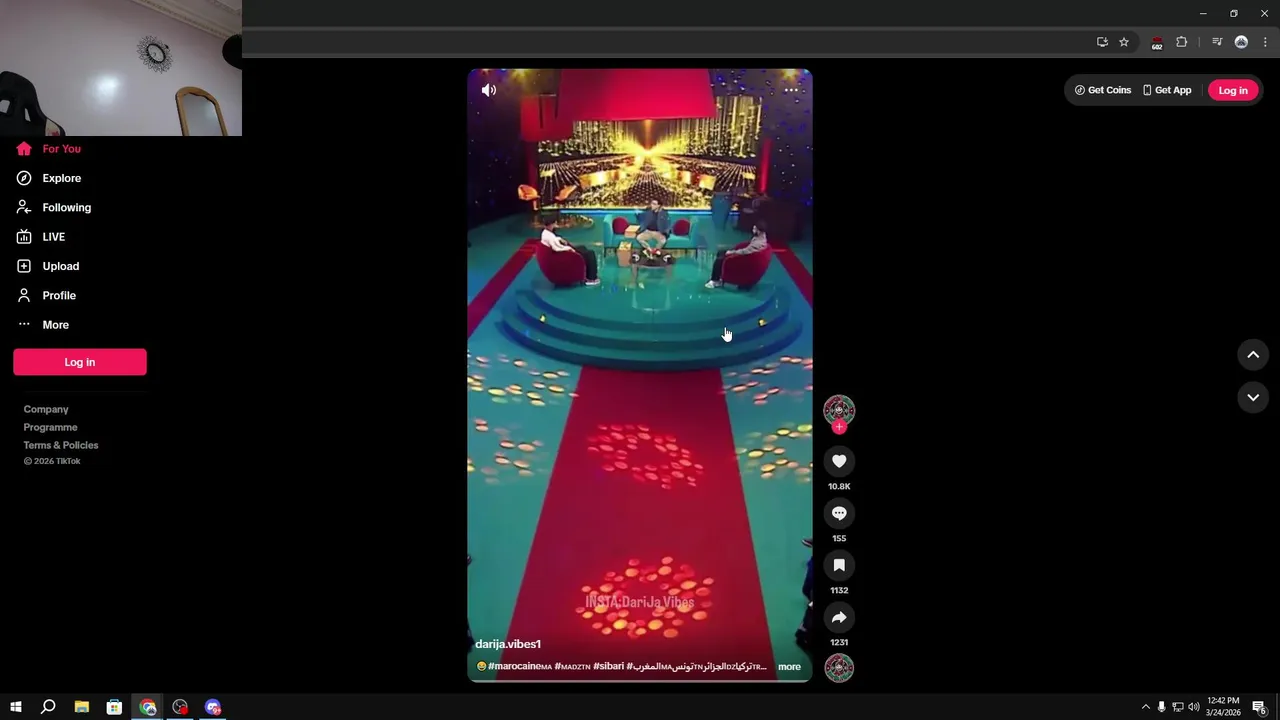Screen dimensions: 1280x720
Task: Open the media control music-note icon
Action: click(1217, 42)
